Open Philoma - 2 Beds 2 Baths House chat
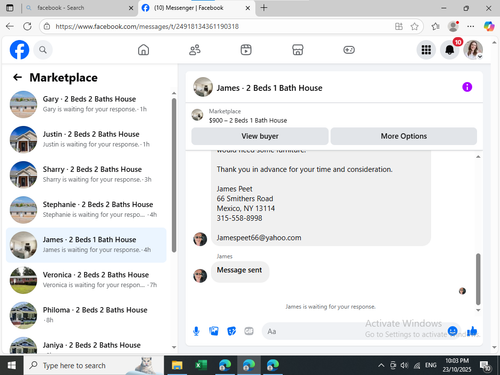Image resolution: width=500 pixels, height=375 pixels. [87, 315]
